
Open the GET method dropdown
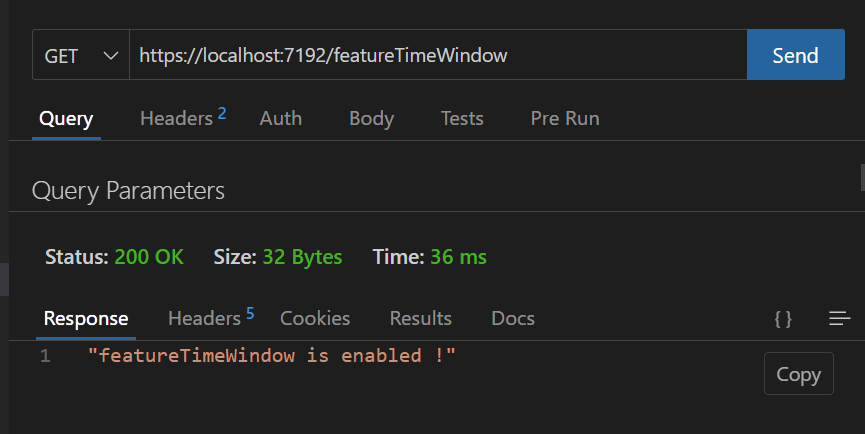click(81, 55)
